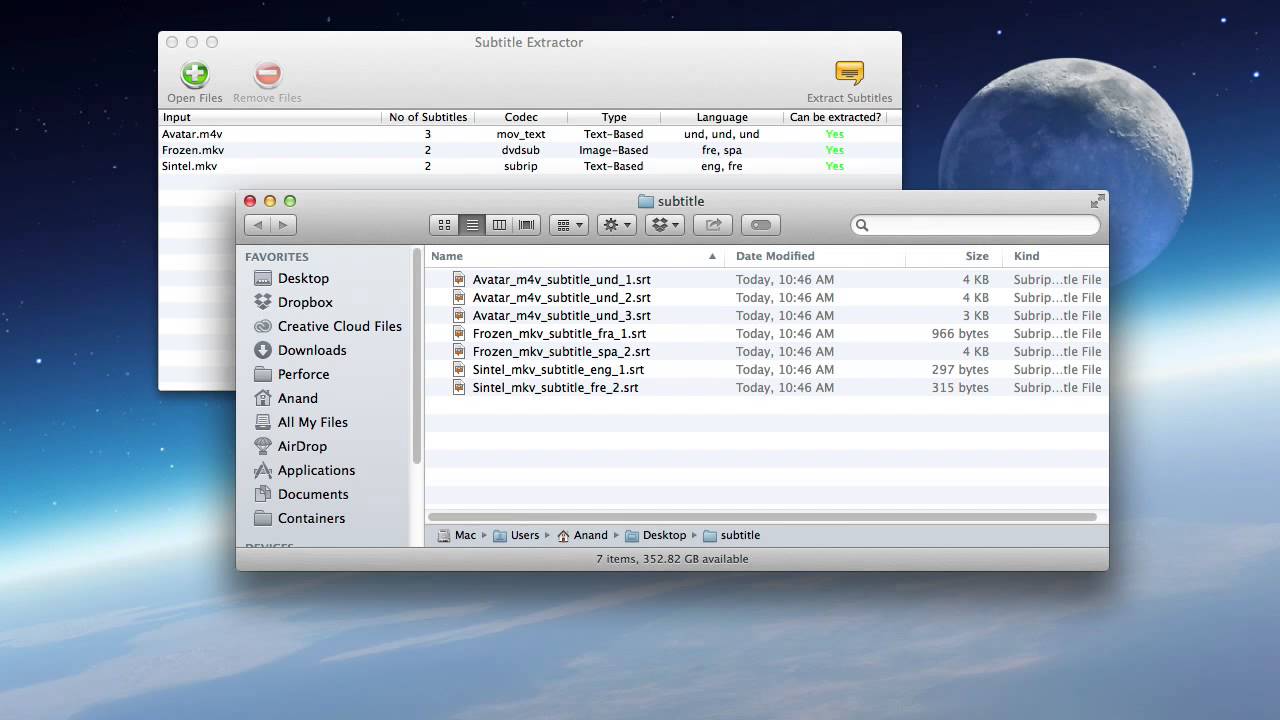Screen dimensions: 1280x720
Task: Click the Type column header in Subtitle Extractor
Action: pyautogui.click(x=614, y=117)
